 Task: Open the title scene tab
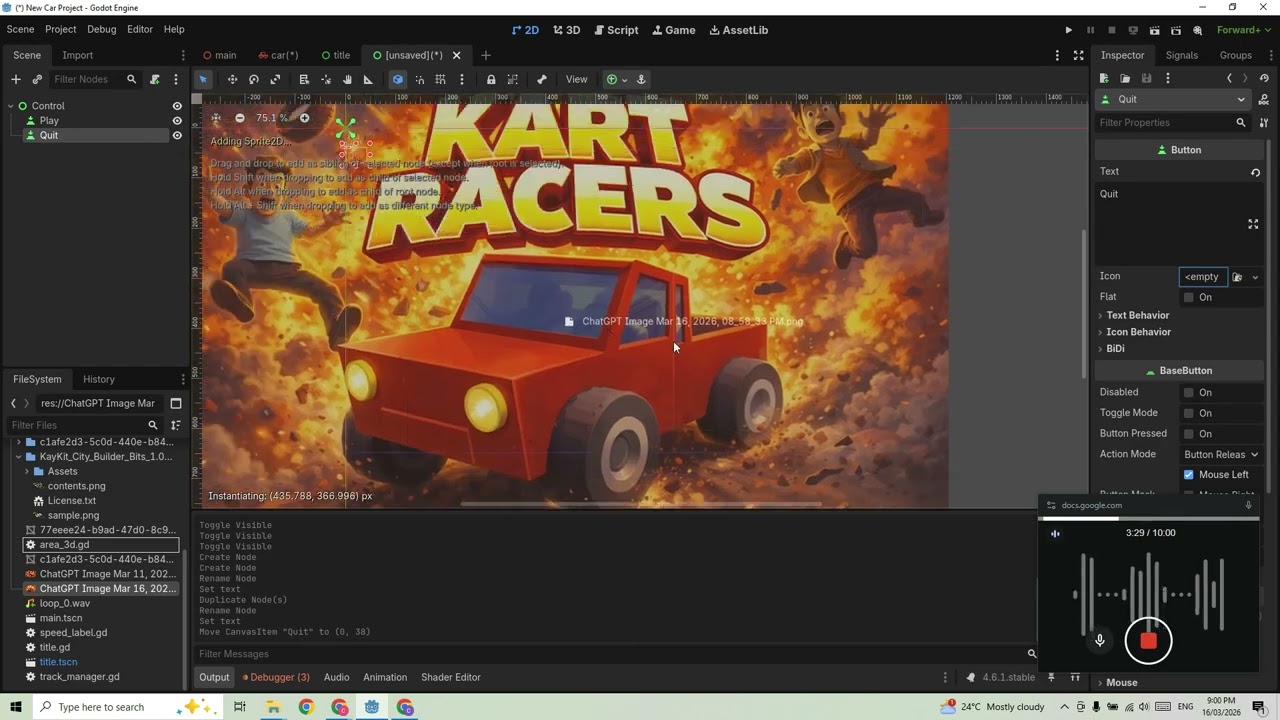point(336,55)
